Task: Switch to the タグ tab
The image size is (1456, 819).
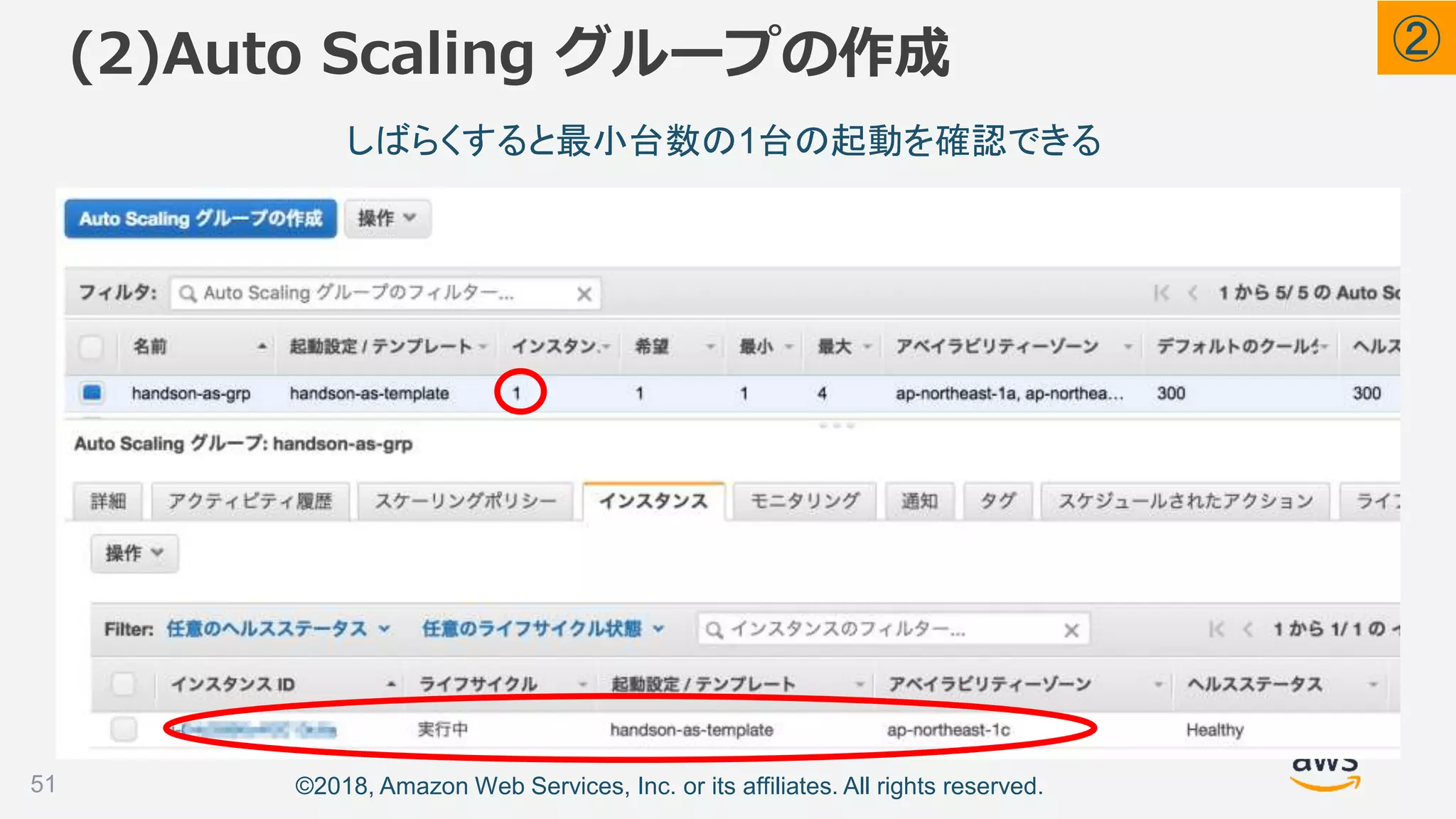Action: pos(997,501)
